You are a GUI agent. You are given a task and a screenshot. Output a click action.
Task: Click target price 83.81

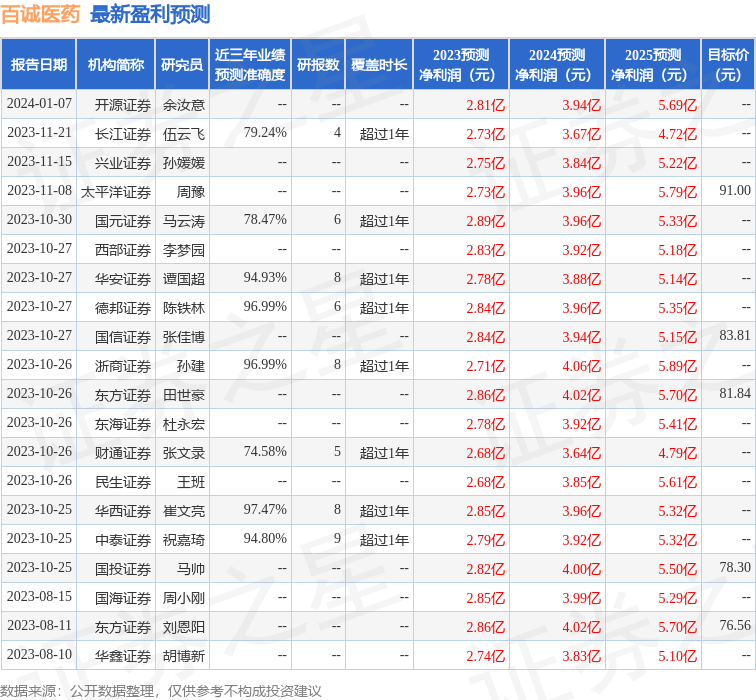point(735,336)
